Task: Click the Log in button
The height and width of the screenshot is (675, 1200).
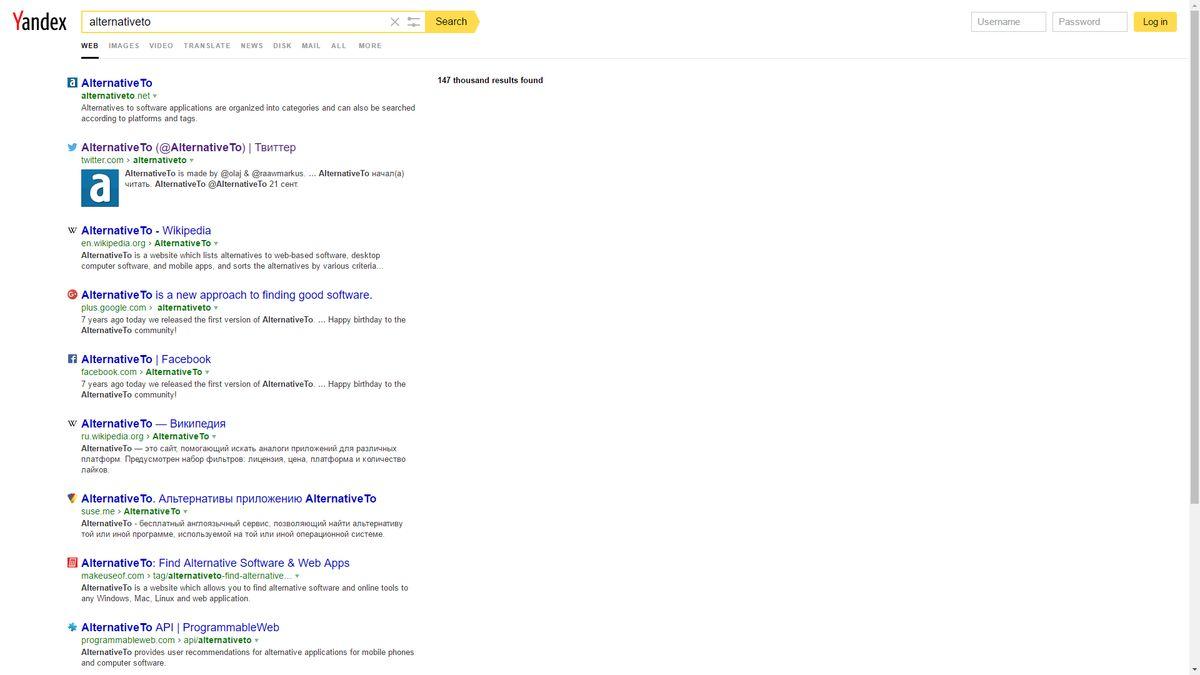Action: point(1155,22)
